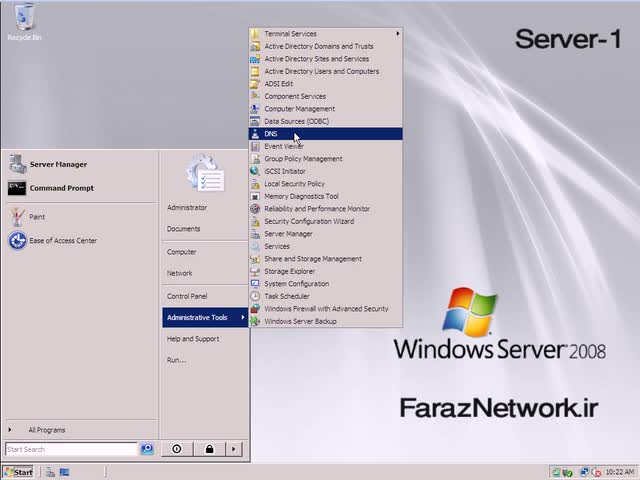640x480 pixels.
Task: Expand All Programs arrow
Action: (10, 429)
